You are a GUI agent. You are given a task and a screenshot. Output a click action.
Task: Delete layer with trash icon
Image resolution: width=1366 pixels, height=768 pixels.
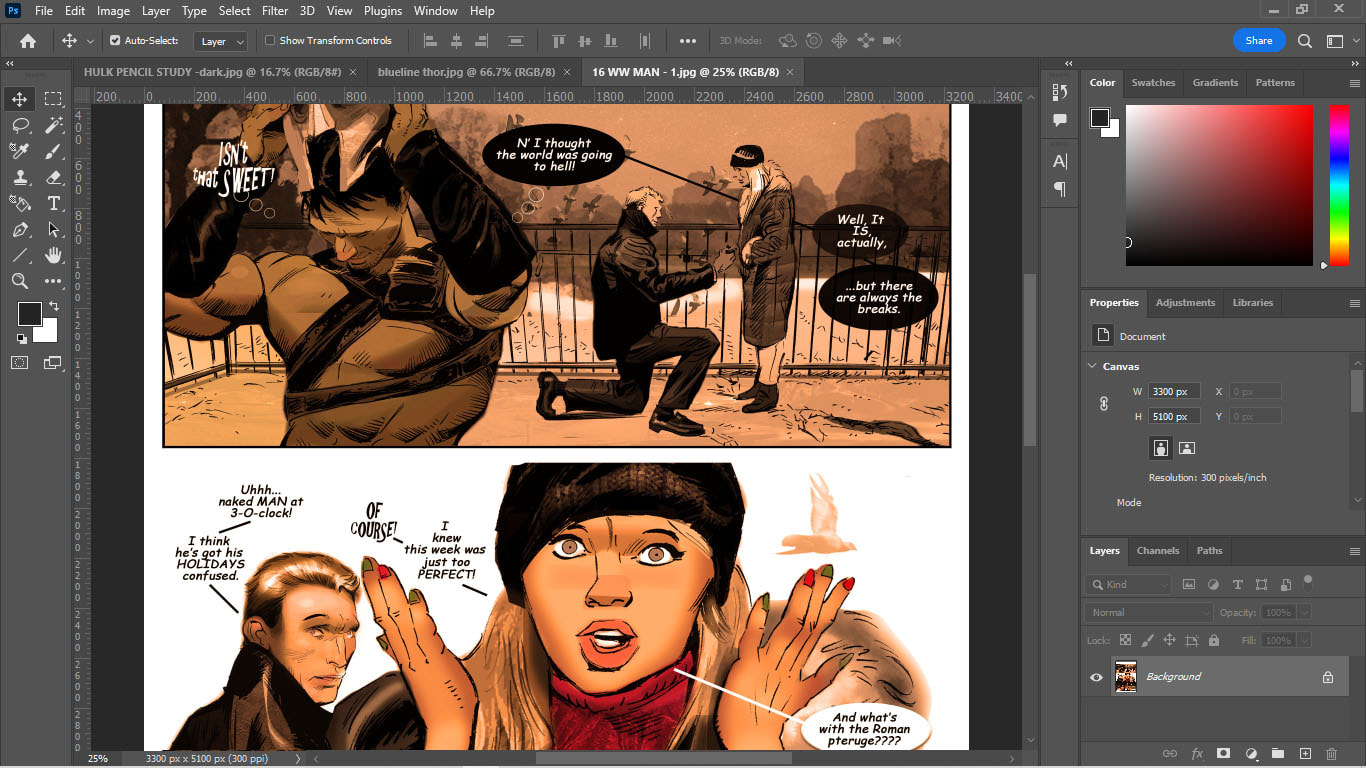(x=1331, y=753)
